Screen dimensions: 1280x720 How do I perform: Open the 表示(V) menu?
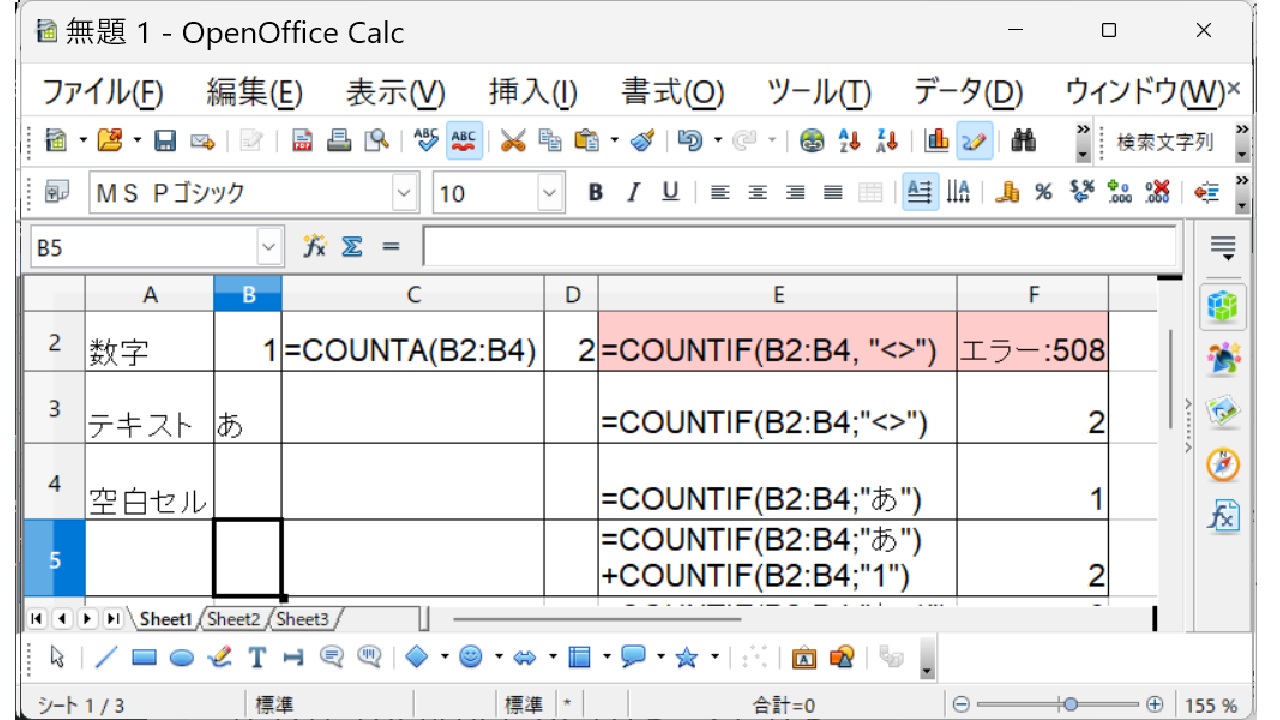[395, 93]
